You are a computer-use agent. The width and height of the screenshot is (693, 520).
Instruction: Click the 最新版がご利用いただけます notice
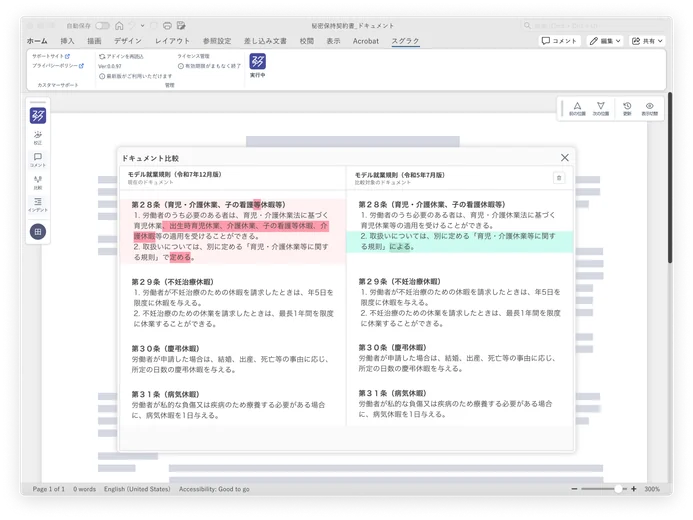tap(136, 76)
